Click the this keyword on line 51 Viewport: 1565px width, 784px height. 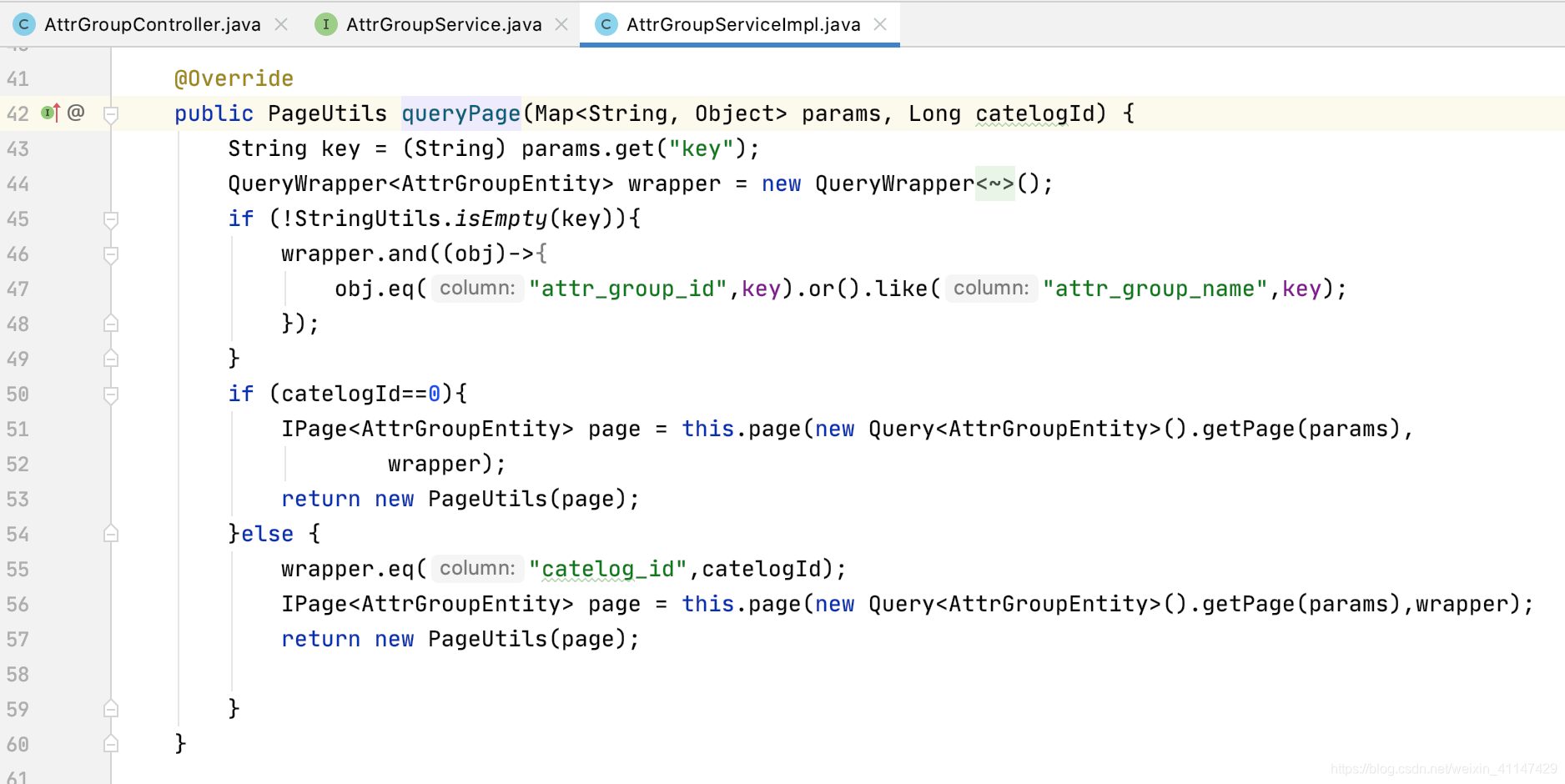coord(708,429)
